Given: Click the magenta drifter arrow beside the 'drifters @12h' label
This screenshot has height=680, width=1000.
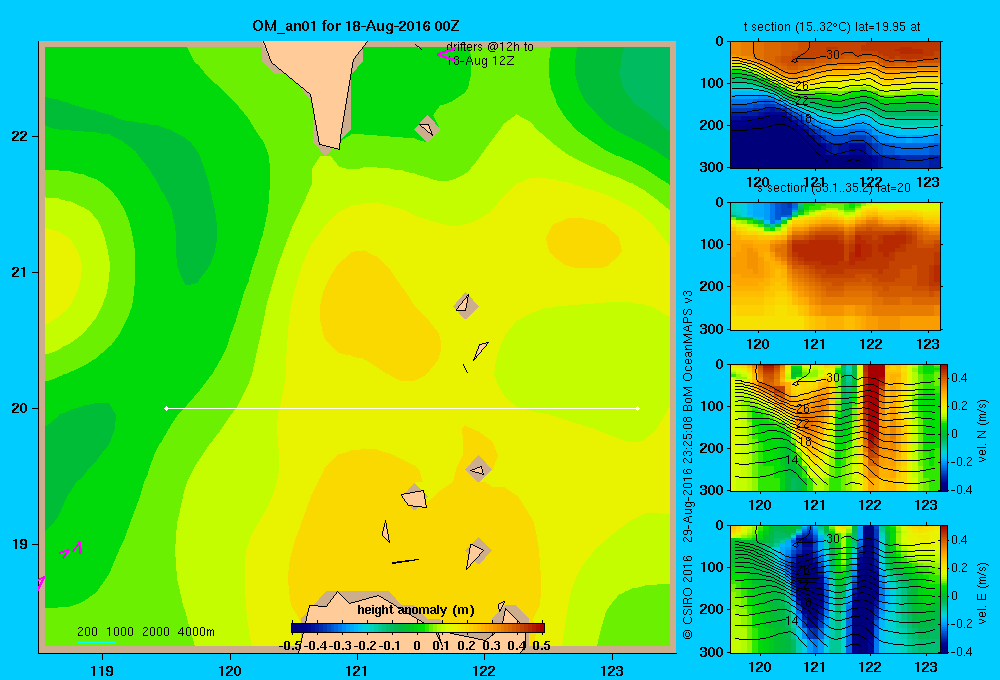Looking at the screenshot, I should 446,55.
